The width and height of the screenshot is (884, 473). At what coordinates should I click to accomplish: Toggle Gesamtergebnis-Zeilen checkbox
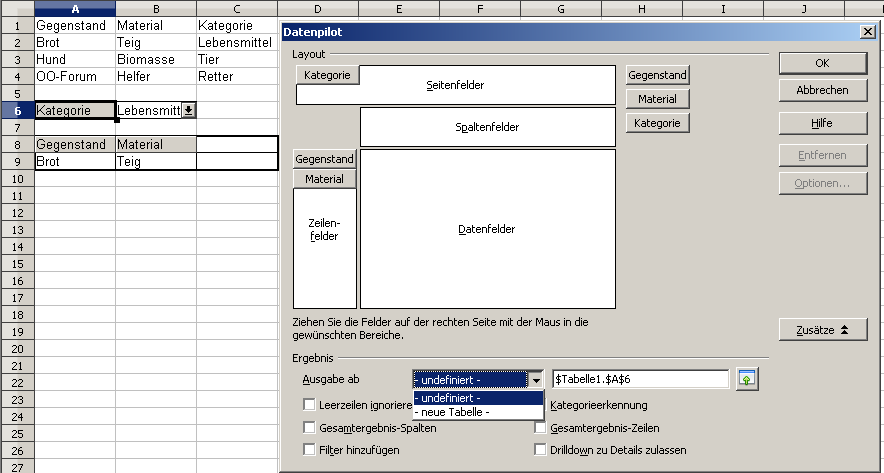(541, 428)
